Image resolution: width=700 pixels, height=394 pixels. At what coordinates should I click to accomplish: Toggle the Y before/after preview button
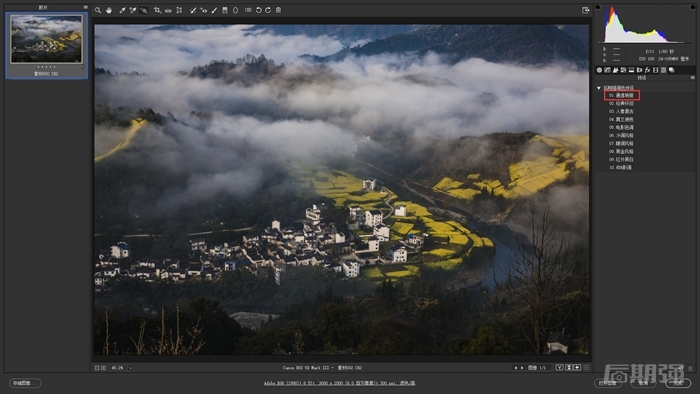click(559, 368)
